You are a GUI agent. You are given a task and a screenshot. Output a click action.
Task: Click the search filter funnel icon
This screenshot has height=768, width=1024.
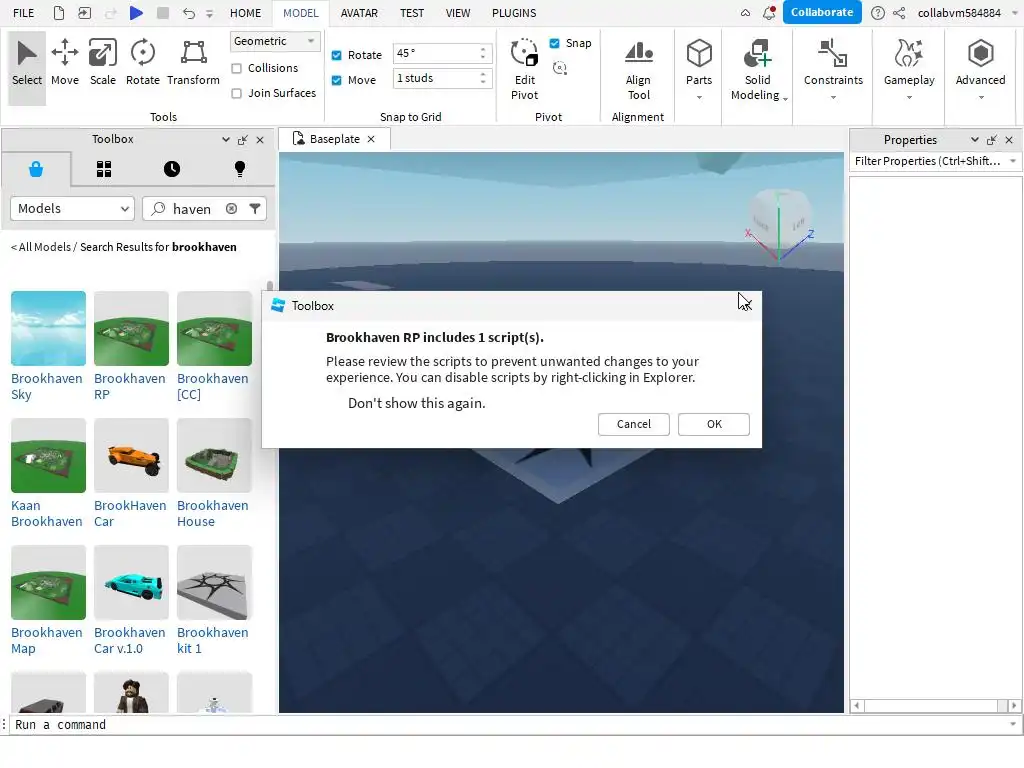point(255,208)
